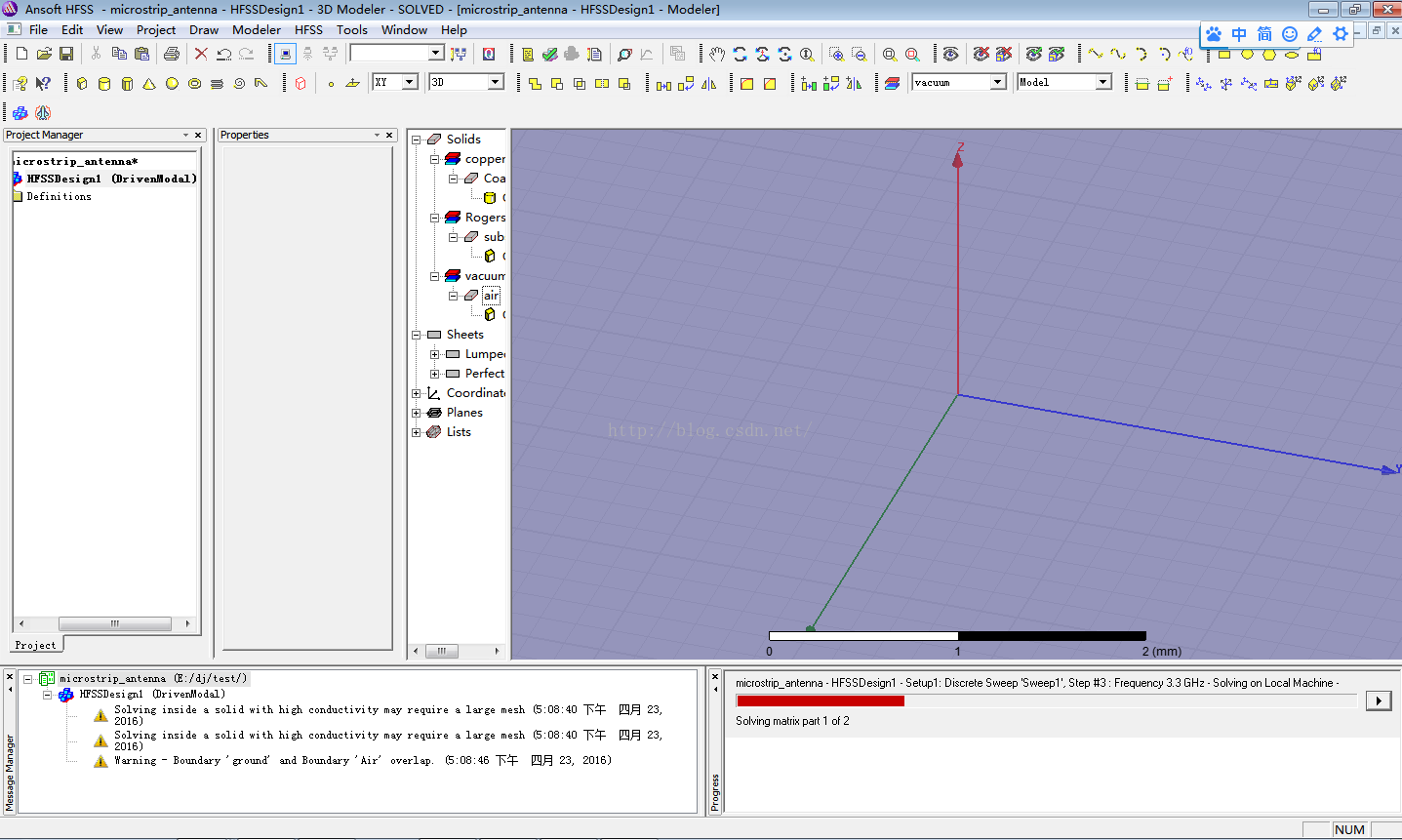The height and width of the screenshot is (840, 1402).
Task: Click the Unite boolean icon
Action: pos(535,83)
